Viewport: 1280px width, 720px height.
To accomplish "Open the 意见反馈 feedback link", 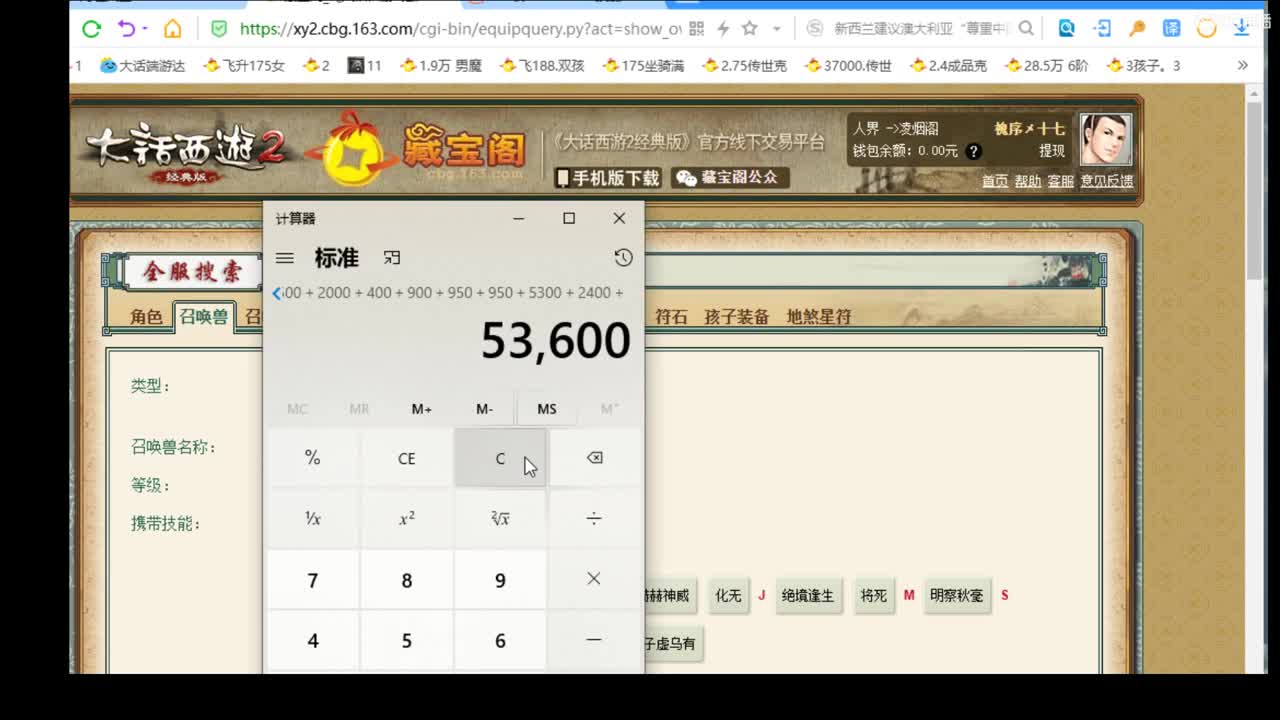I will click(x=1107, y=181).
